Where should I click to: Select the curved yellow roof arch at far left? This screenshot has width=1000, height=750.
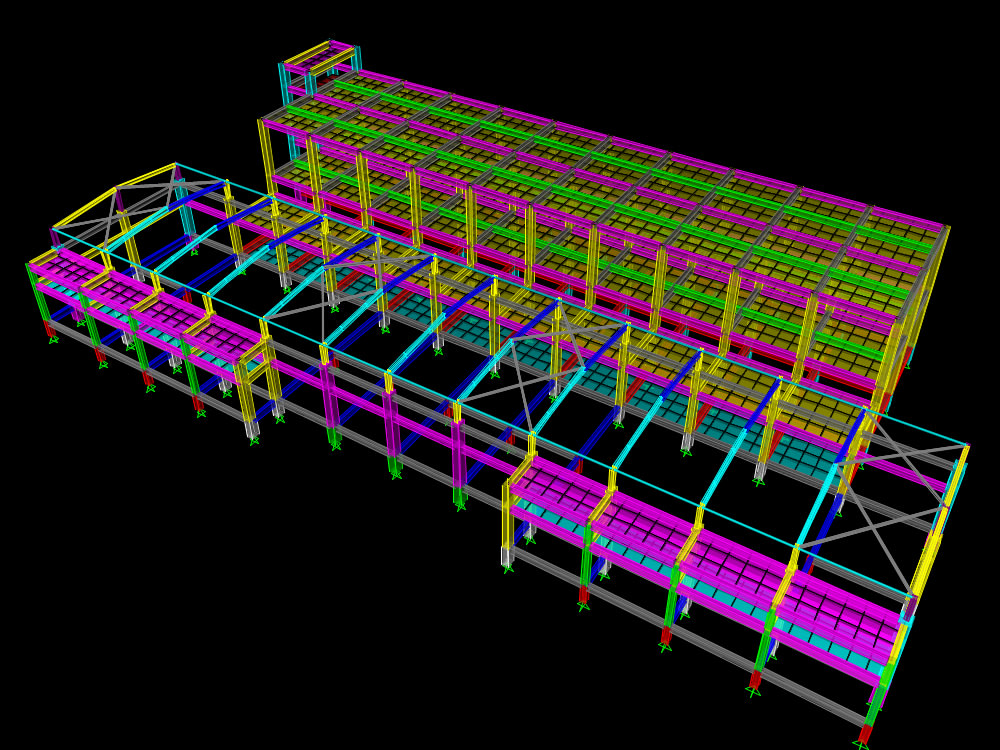(110, 190)
